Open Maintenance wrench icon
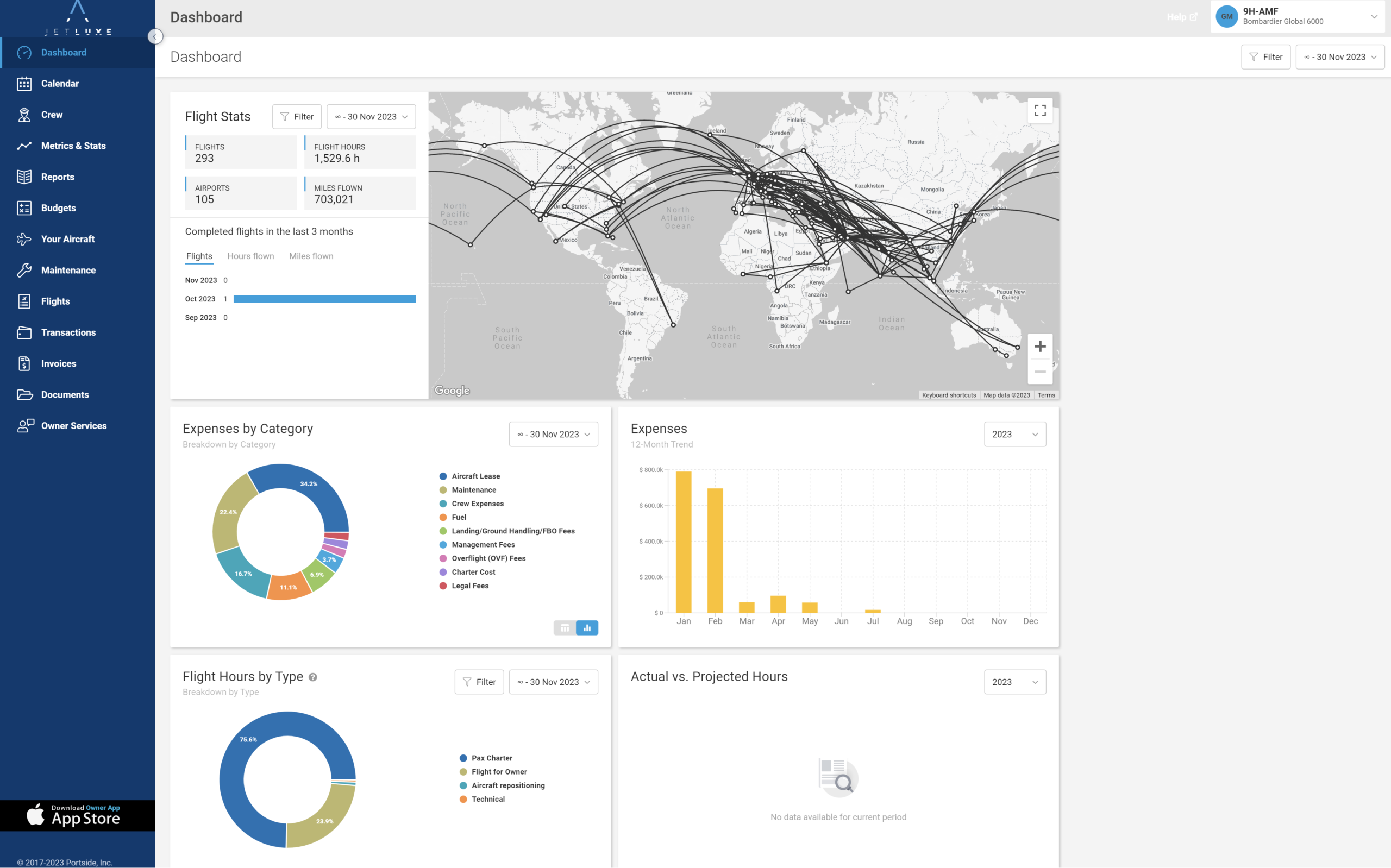The width and height of the screenshot is (1391, 868). [24, 271]
